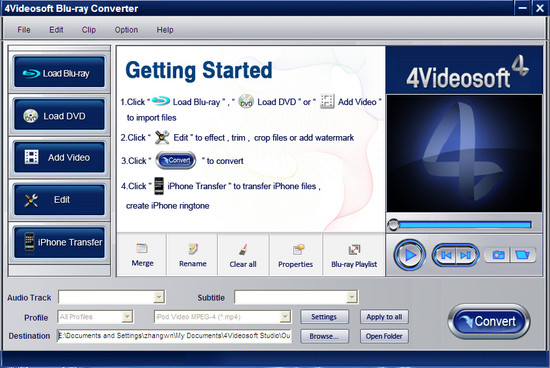550x368 pixels.
Task: Open the Edit menu
Action: point(56,30)
